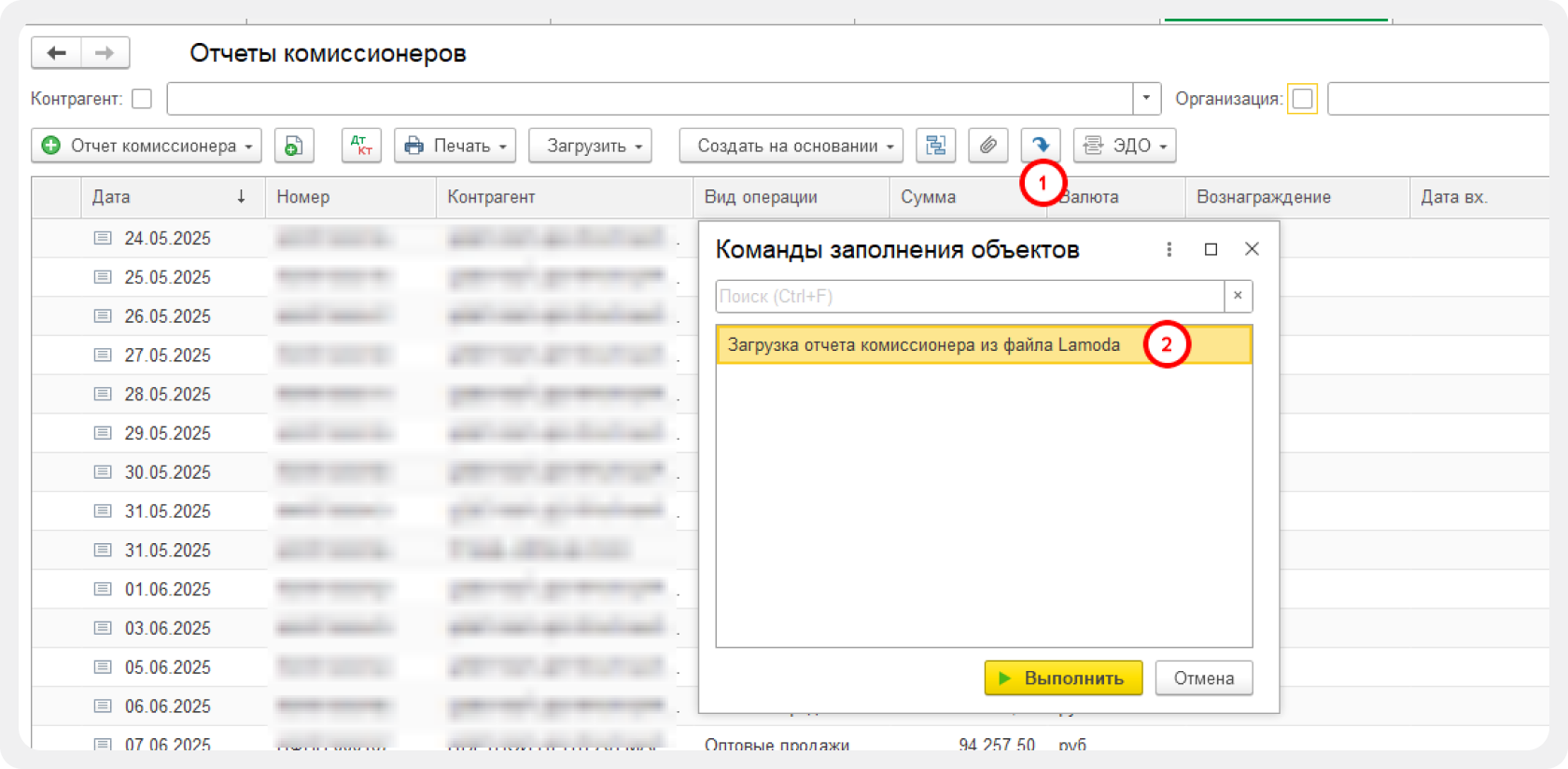Close the Команды заполнения объектов dialog
The height and width of the screenshot is (769, 1568).
[1252, 249]
